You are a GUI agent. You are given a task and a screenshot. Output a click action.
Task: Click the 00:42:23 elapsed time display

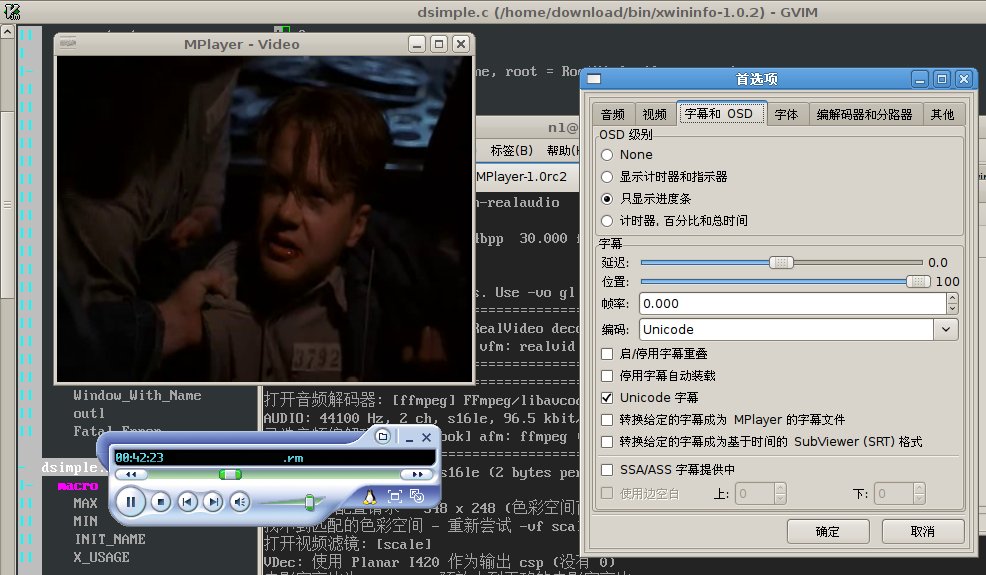click(140, 458)
